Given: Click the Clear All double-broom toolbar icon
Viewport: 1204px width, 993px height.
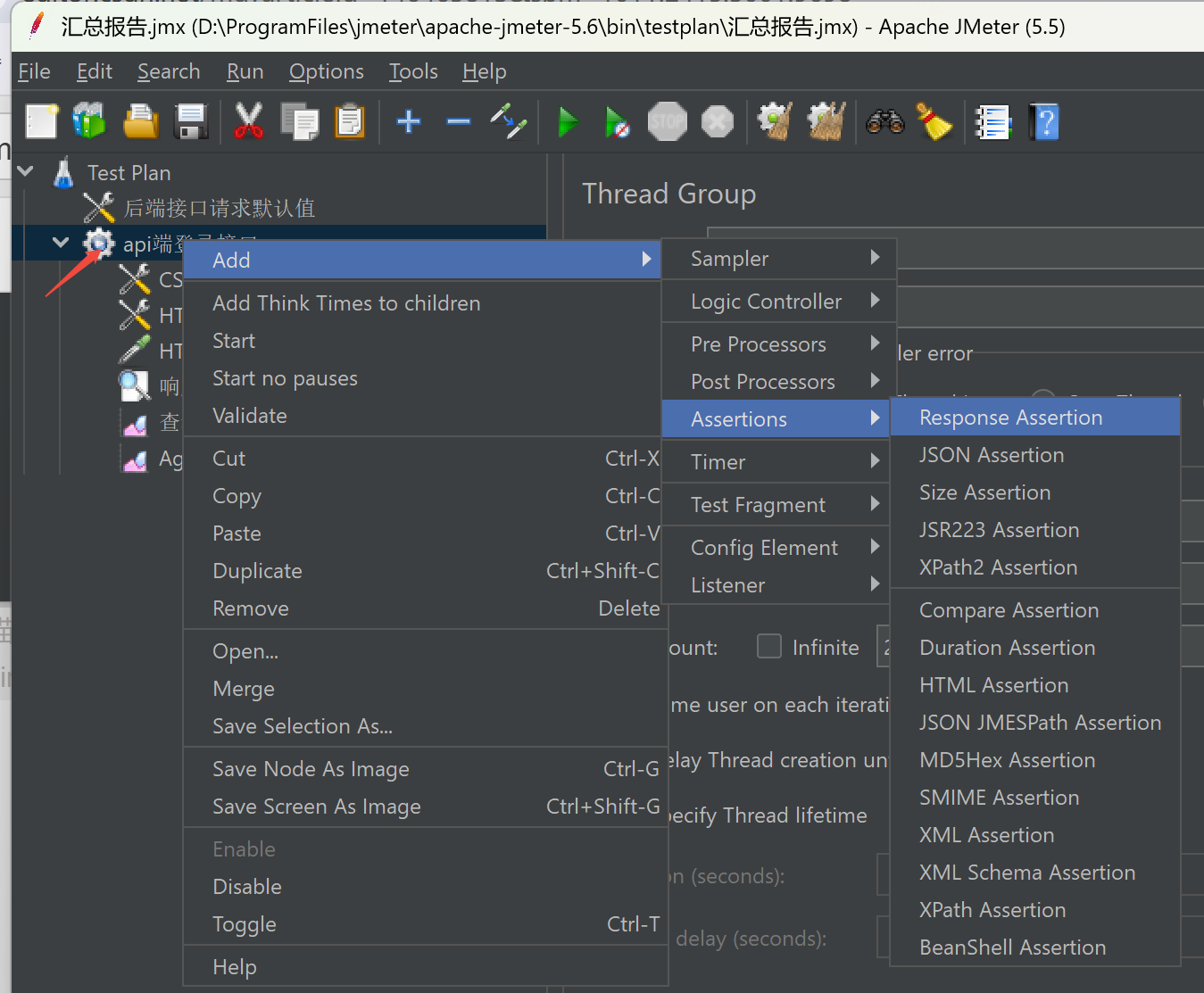Looking at the screenshot, I should tap(826, 121).
